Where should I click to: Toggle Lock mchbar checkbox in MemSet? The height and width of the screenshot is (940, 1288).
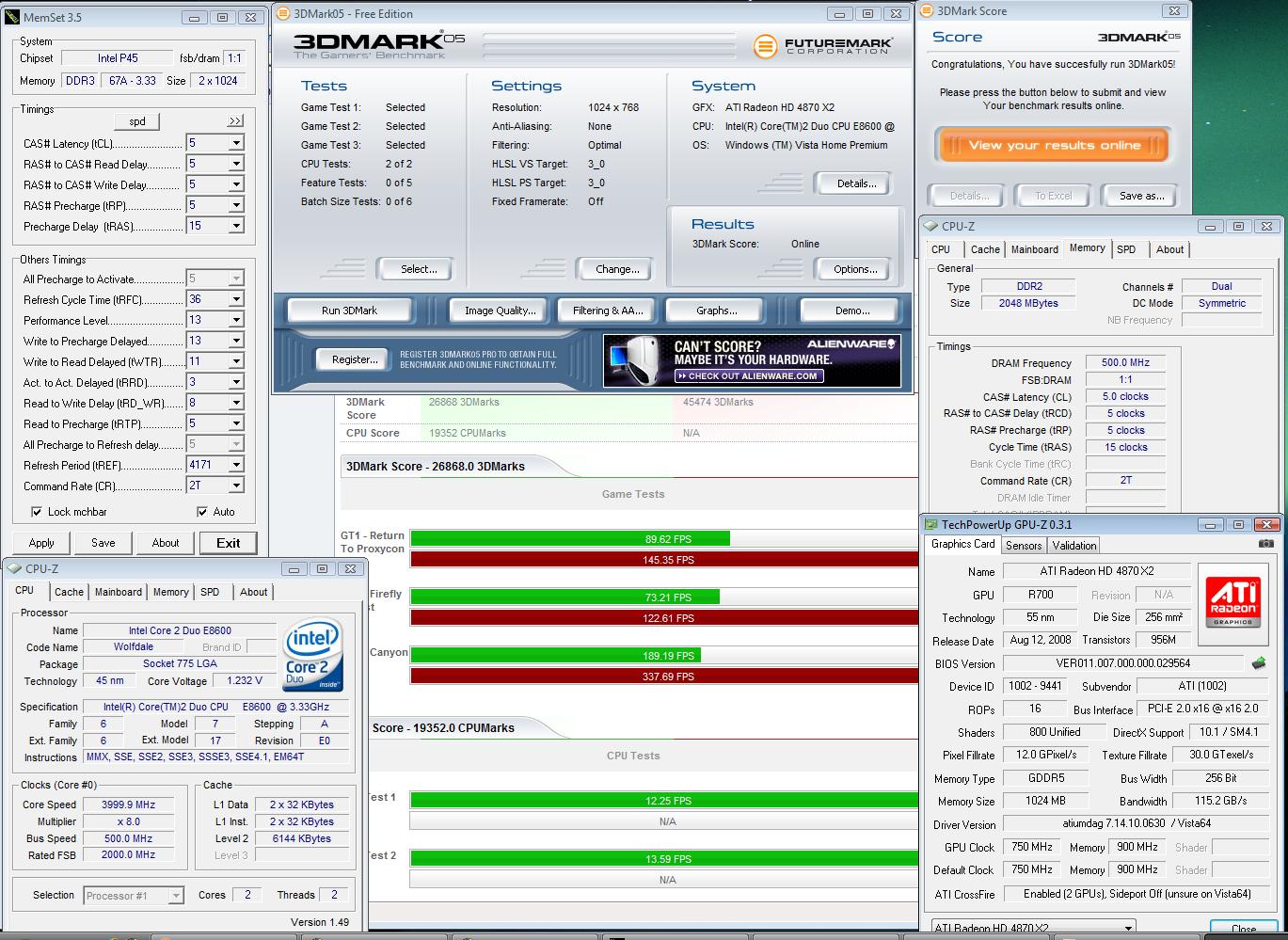coord(37,512)
